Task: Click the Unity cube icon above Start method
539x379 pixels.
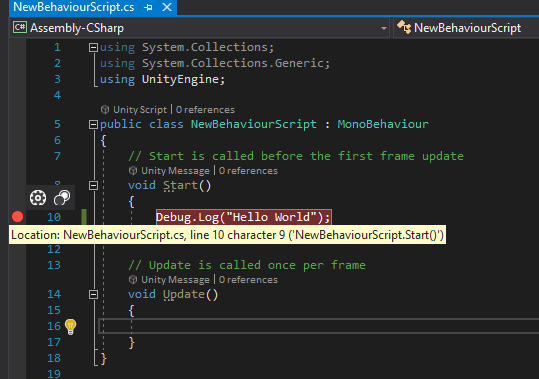Action: point(133,171)
